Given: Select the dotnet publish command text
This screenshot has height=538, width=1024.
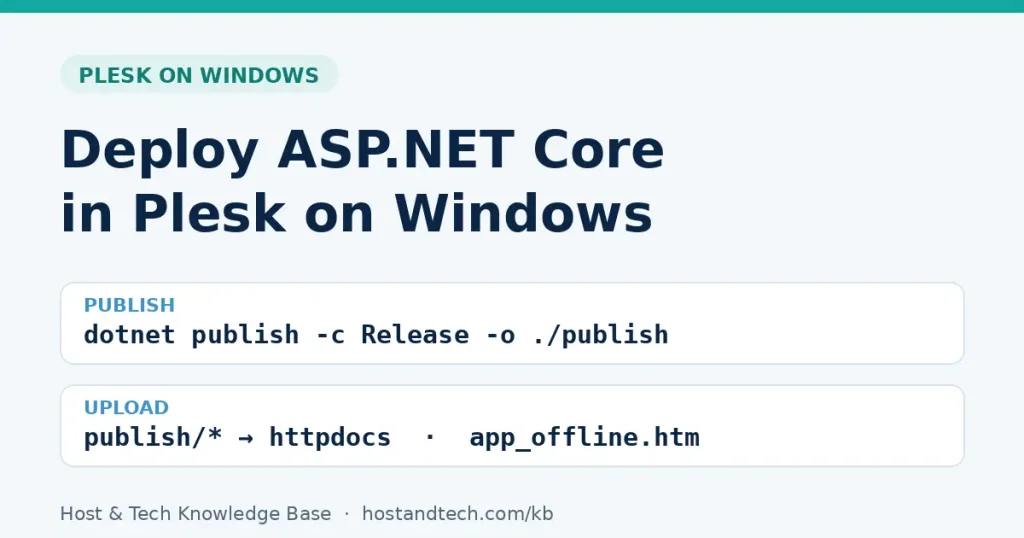Looking at the screenshot, I should 376,335.
